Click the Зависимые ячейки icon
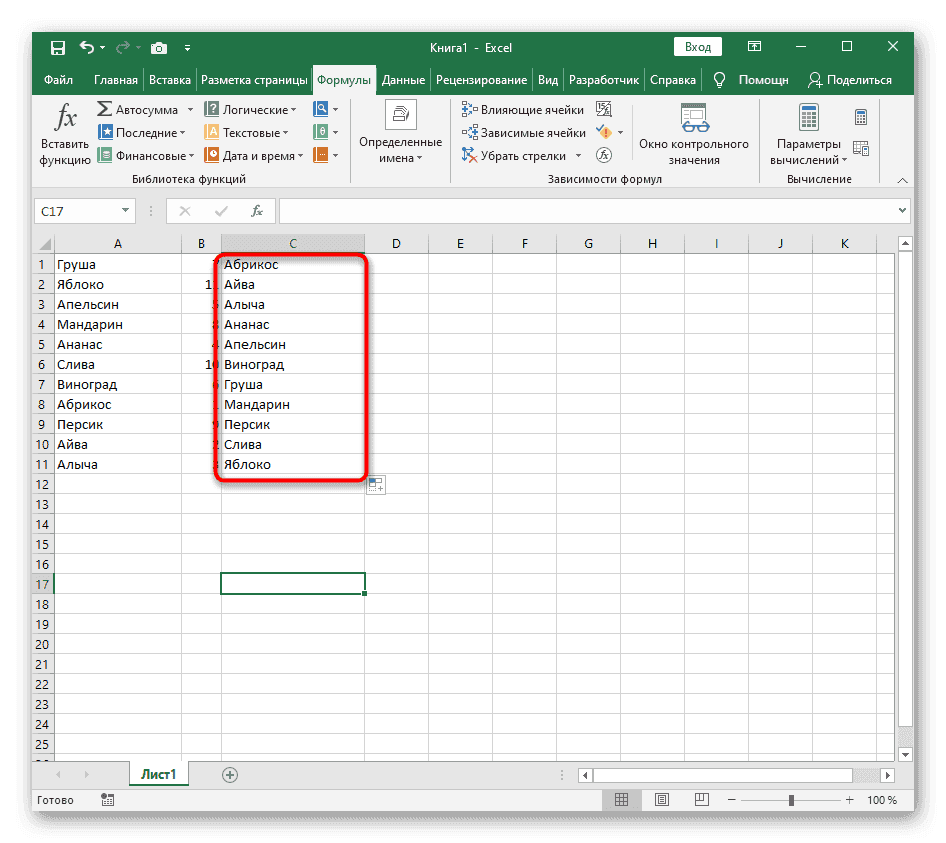 (x=466, y=132)
